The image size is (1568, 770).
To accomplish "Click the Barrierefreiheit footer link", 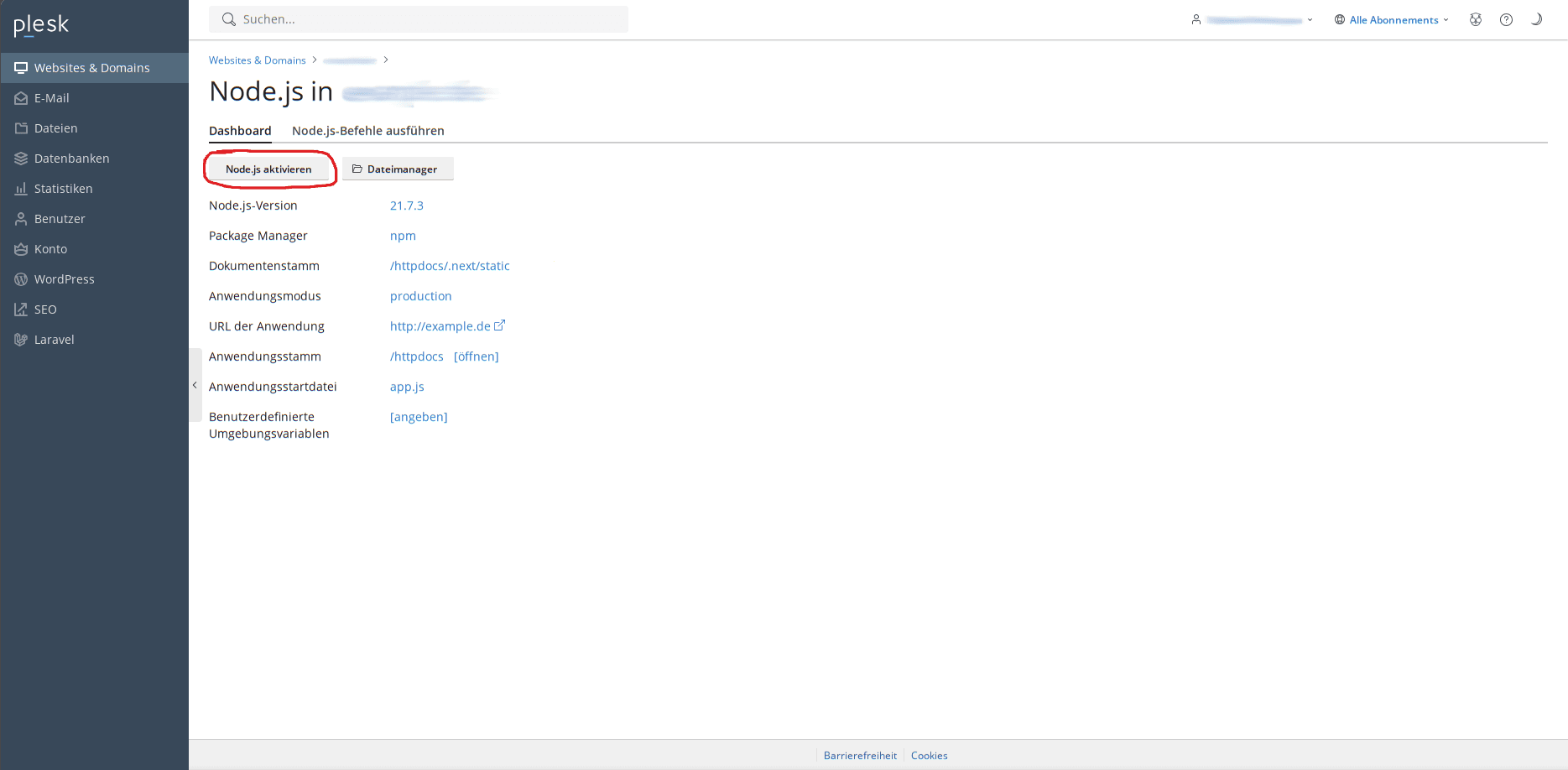I will [860, 756].
